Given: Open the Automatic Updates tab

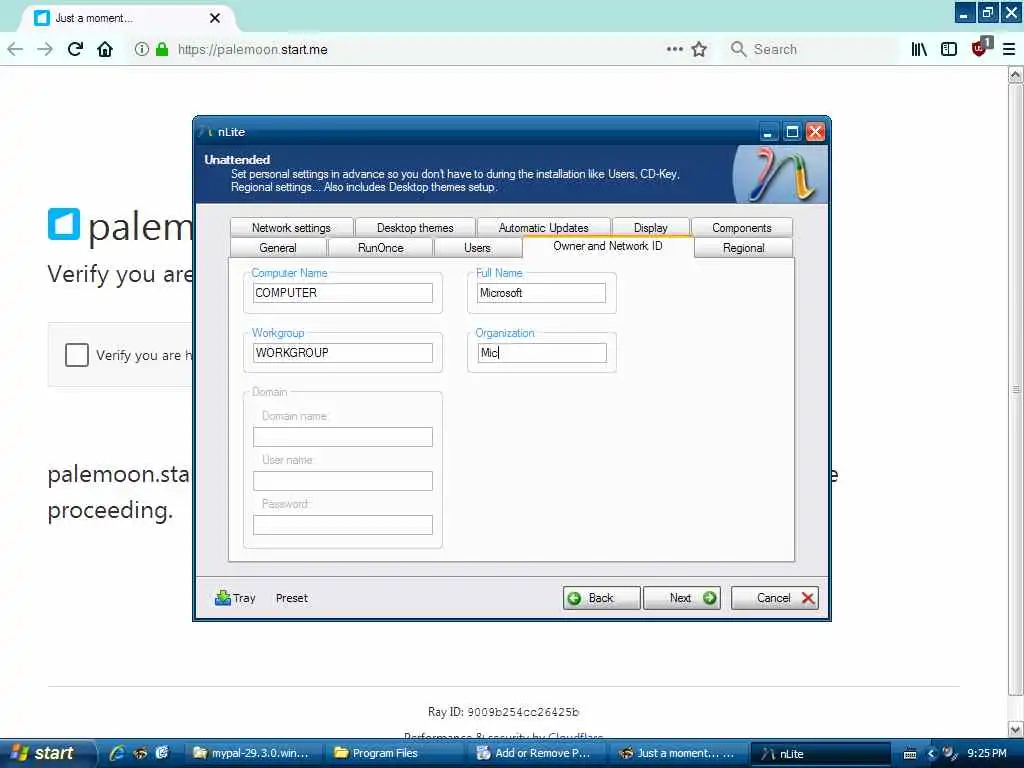Looking at the screenshot, I should (544, 227).
